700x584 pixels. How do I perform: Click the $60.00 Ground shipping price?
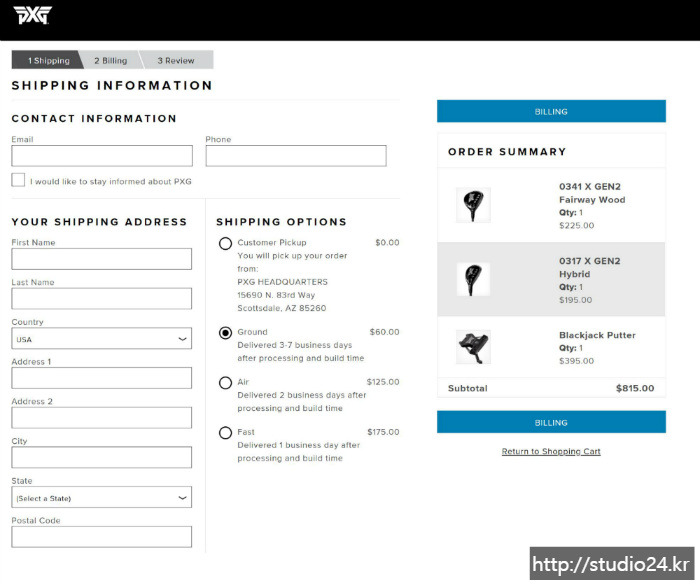point(384,332)
